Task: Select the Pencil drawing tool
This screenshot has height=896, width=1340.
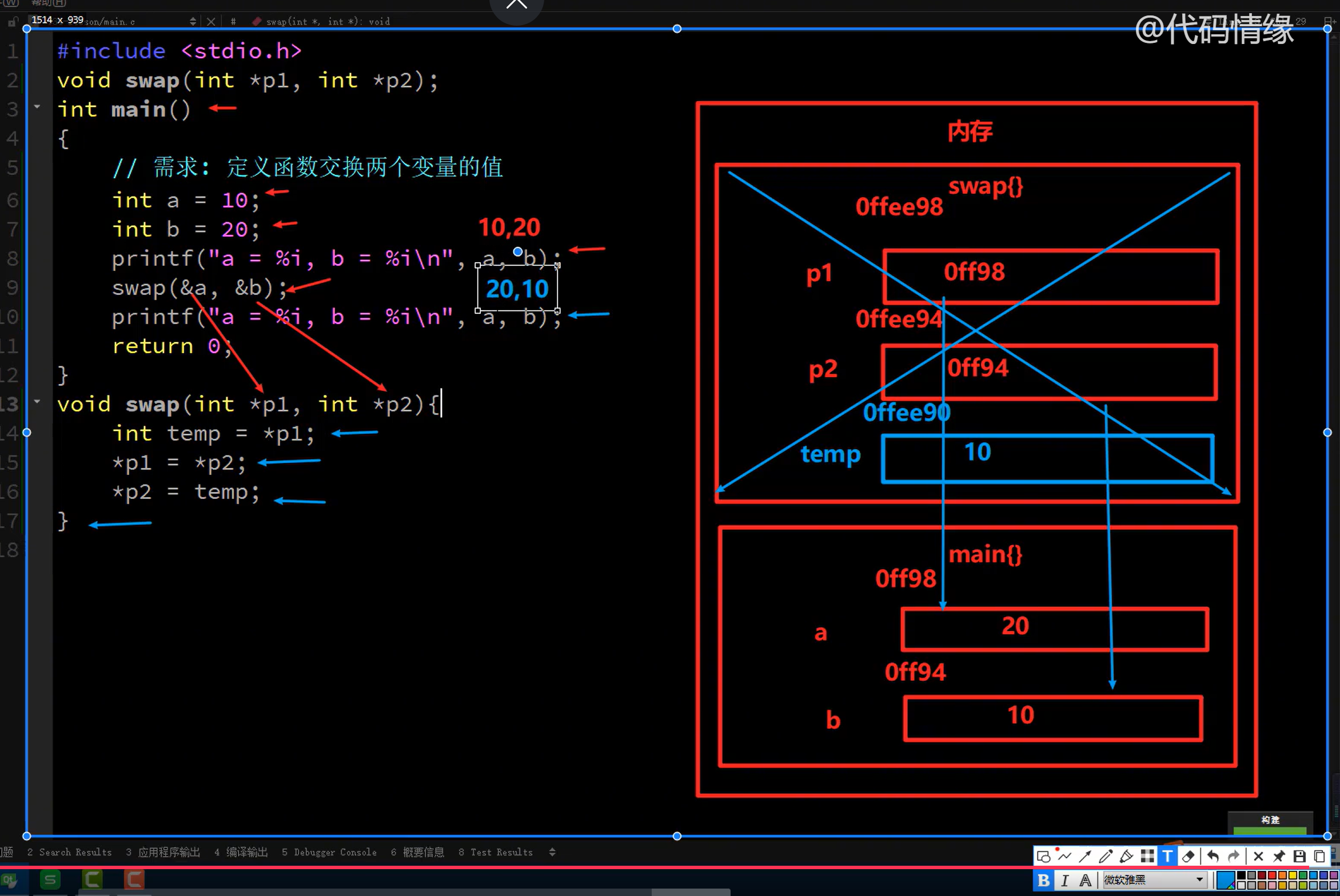Action: point(1106,856)
